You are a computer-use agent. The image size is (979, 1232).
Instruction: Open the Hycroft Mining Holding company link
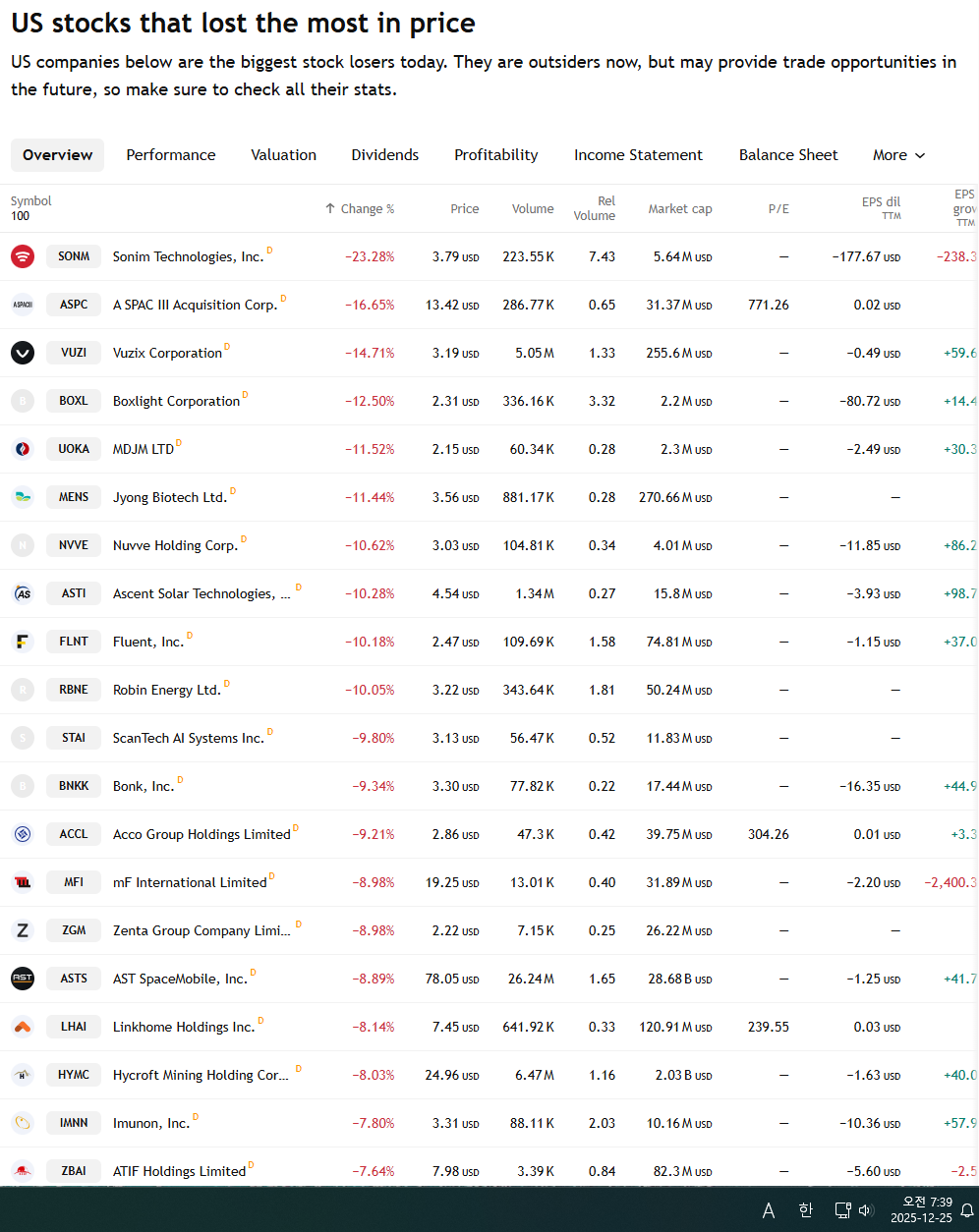point(202,1075)
